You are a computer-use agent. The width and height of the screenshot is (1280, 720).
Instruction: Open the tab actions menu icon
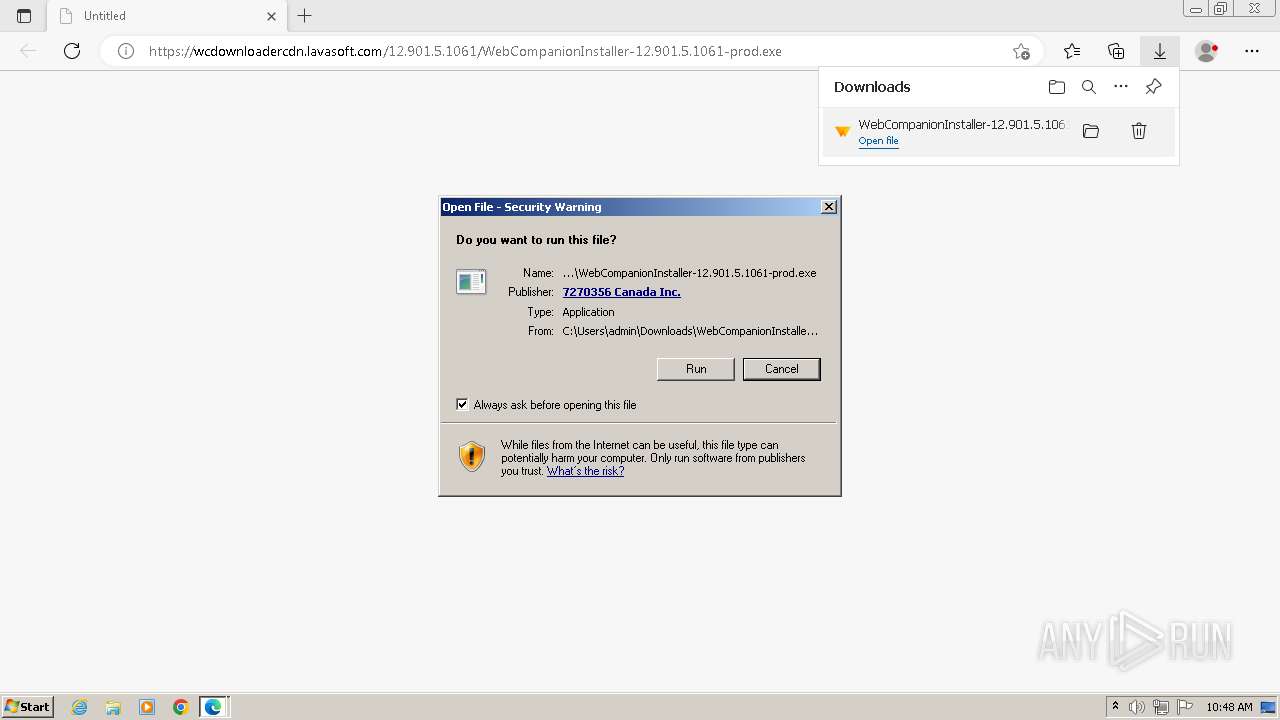[x=24, y=16]
